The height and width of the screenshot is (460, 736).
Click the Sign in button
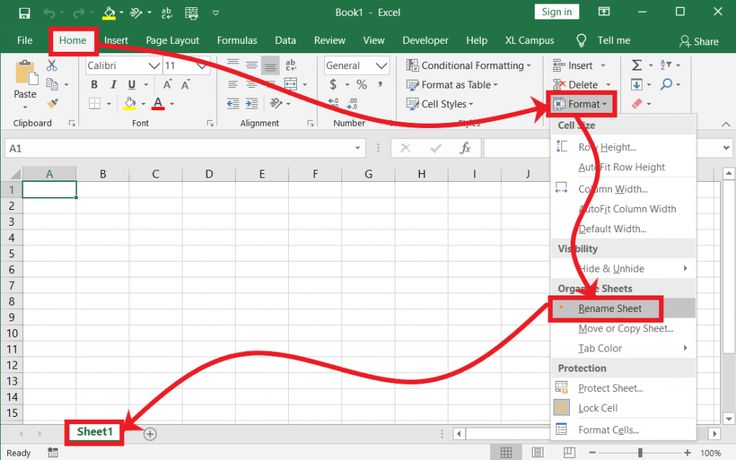tap(557, 12)
